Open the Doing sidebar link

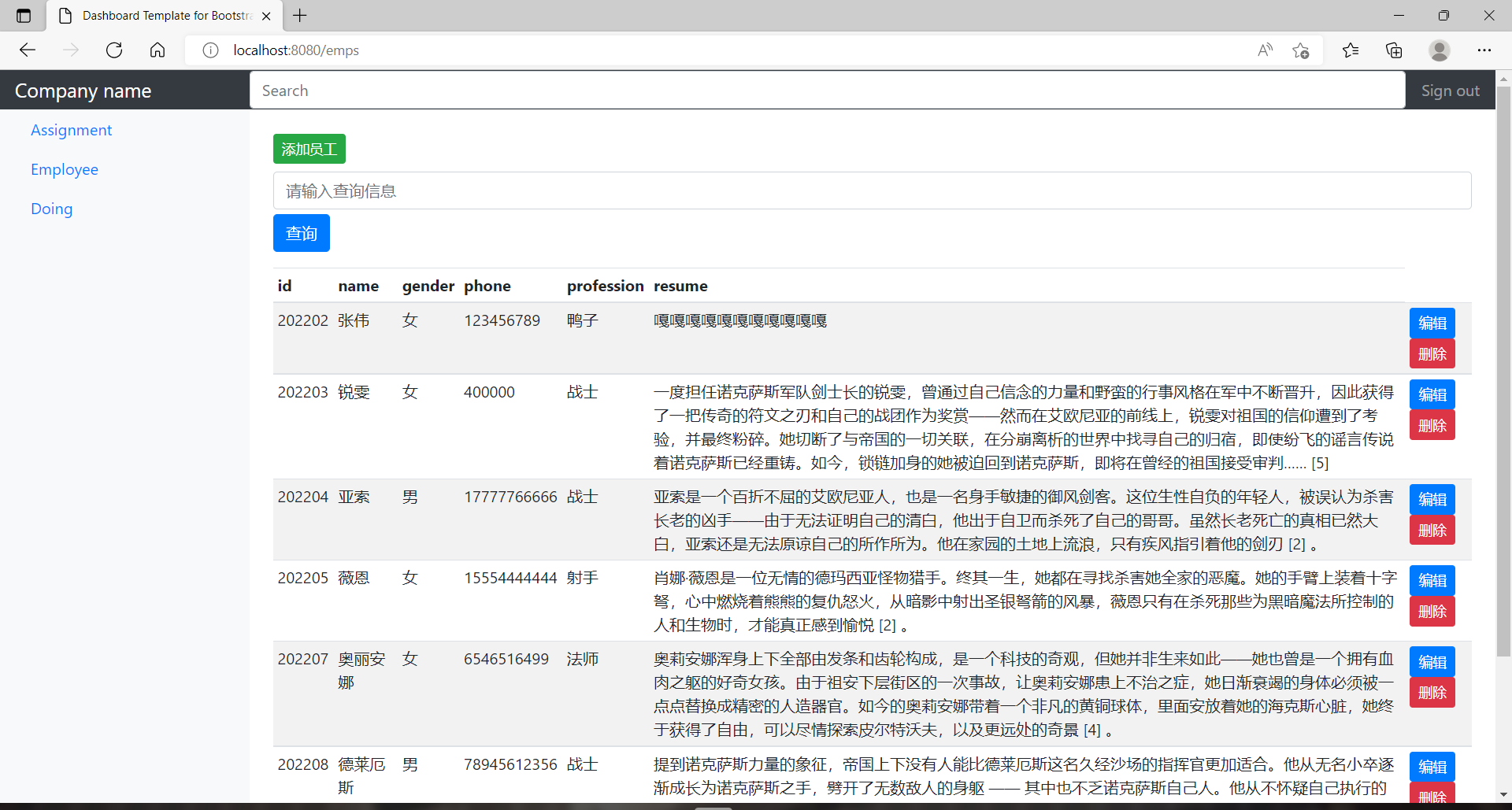click(x=51, y=209)
